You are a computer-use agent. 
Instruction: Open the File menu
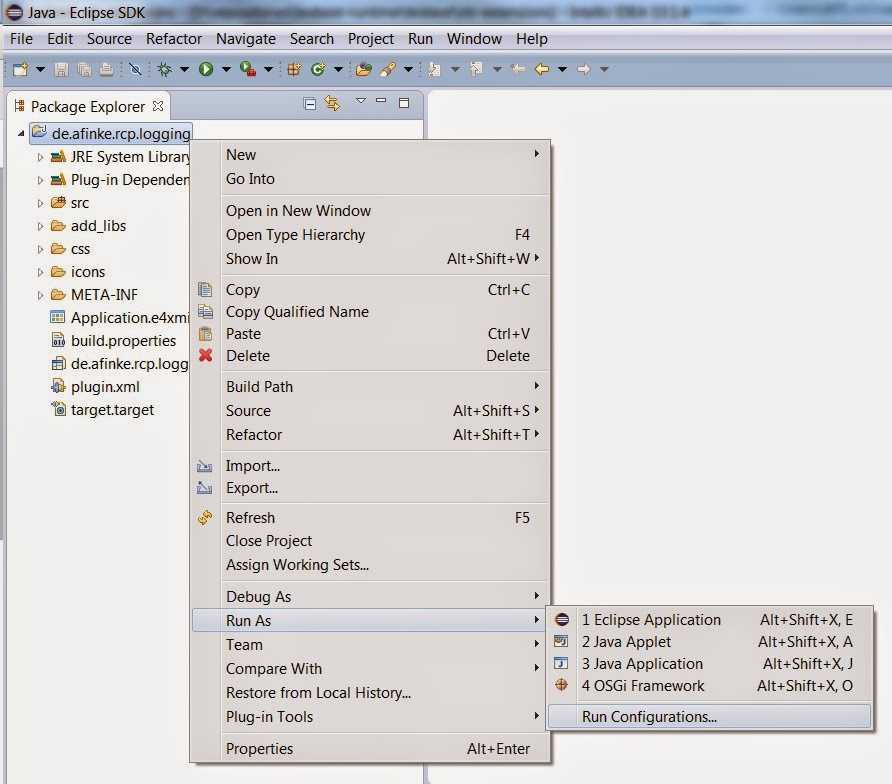tap(21, 39)
